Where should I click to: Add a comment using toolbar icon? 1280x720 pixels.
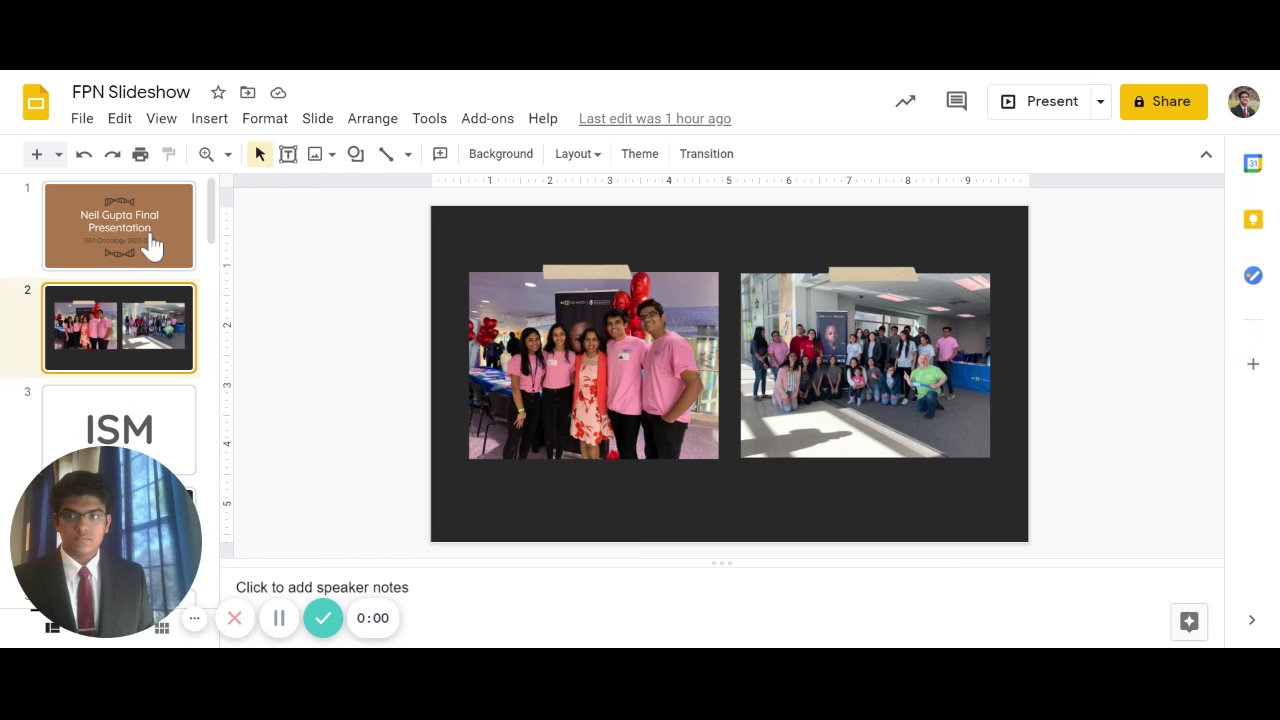pyautogui.click(x=440, y=154)
